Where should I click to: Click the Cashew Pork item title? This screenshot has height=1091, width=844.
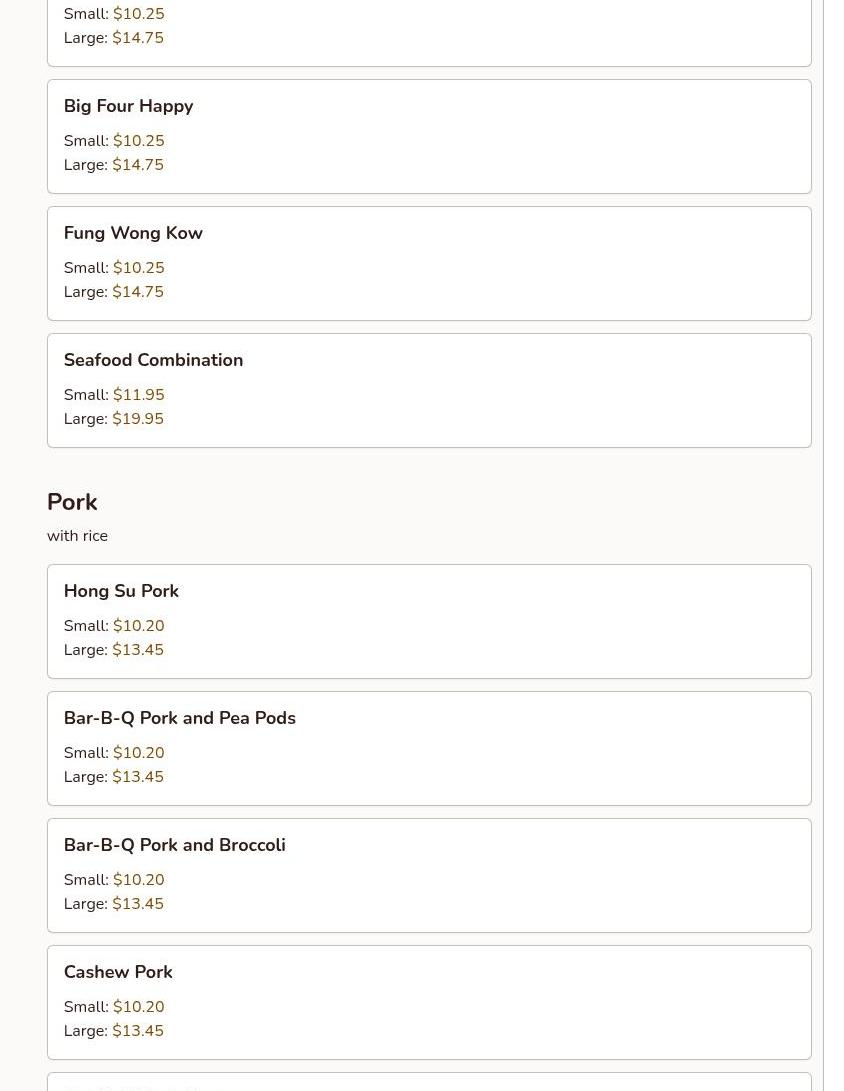coord(118,972)
